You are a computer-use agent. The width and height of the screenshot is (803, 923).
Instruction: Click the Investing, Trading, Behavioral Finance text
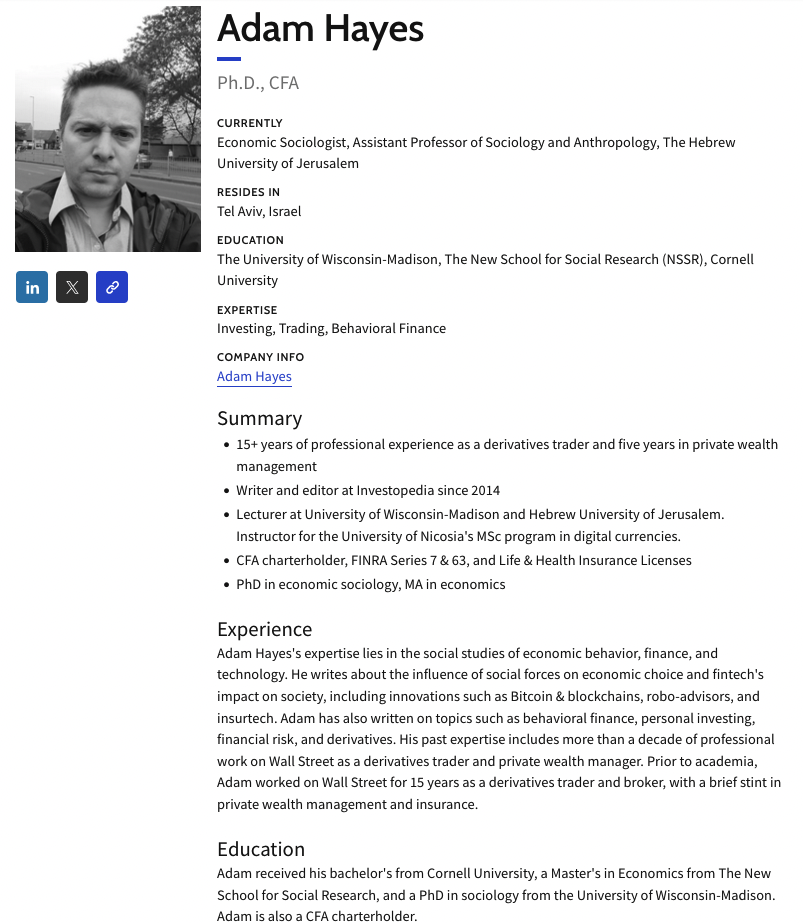[331, 328]
